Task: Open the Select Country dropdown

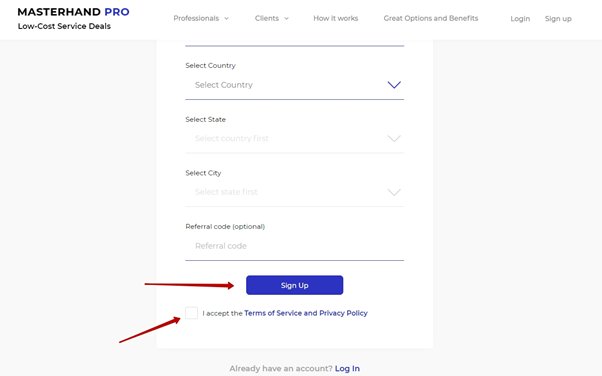Action: coord(294,85)
